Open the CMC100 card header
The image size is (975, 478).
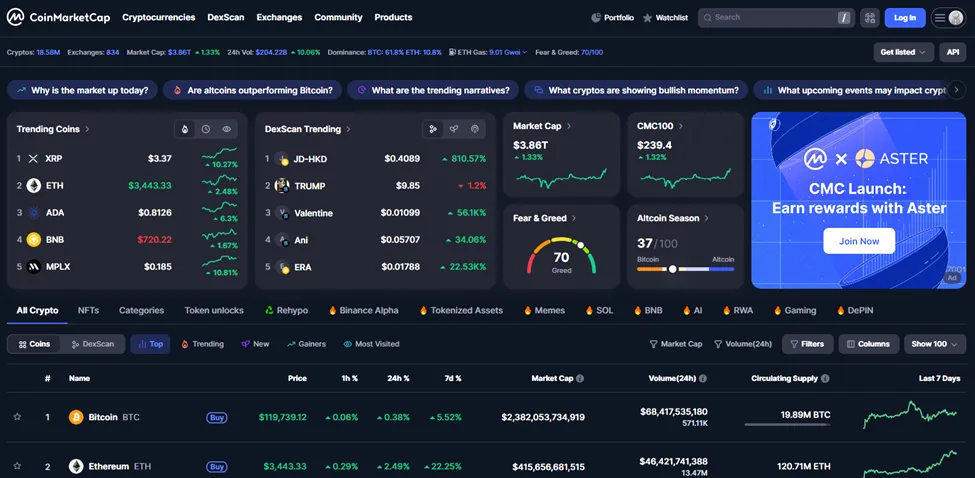click(x=660, y=126)
